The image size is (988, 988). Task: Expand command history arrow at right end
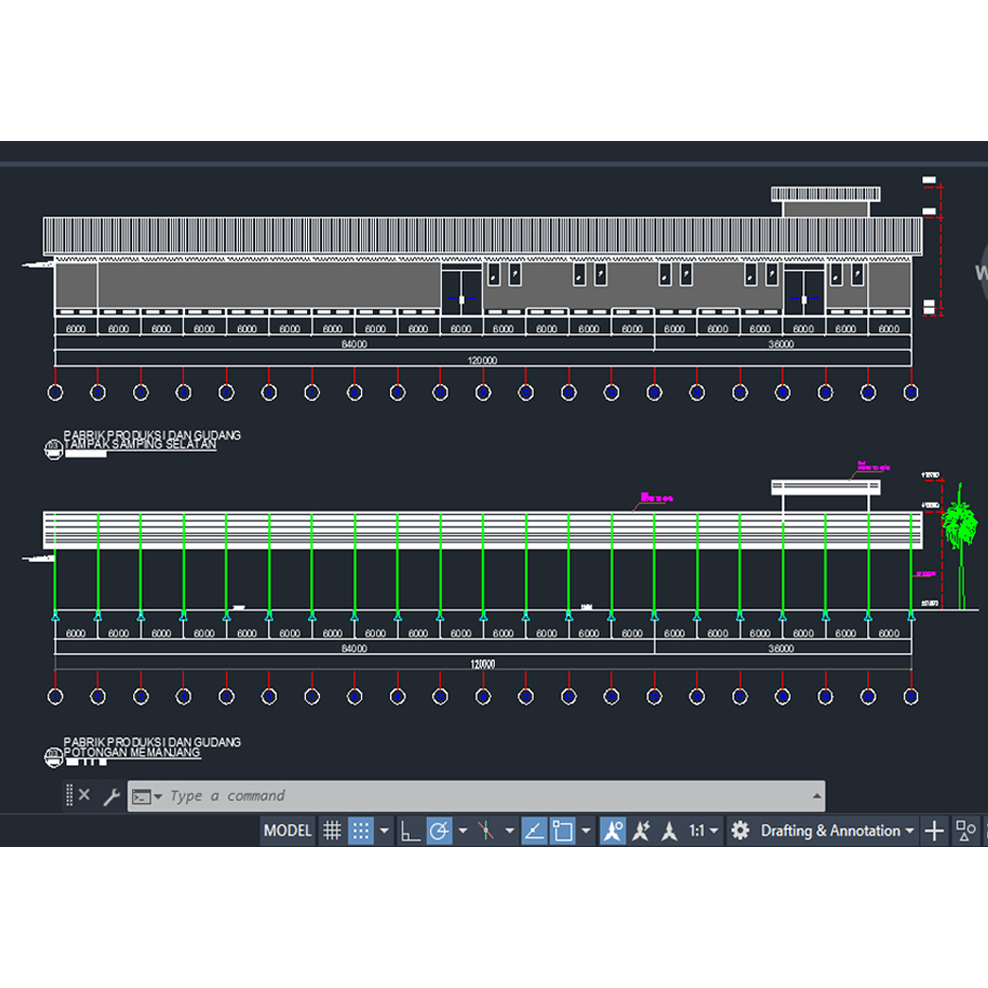pyautogui.click(x=817, y=796)
